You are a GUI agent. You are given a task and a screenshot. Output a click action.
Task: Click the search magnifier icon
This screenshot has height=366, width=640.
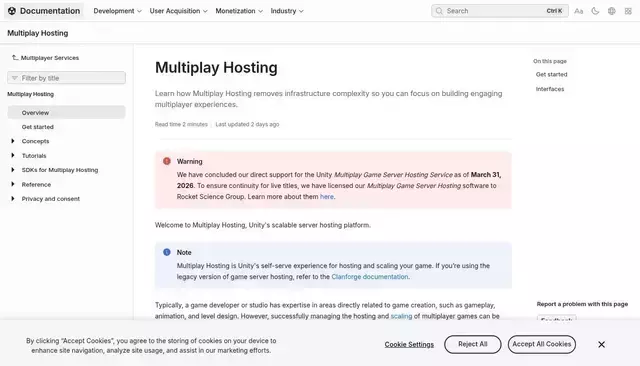tap(439, 11)
